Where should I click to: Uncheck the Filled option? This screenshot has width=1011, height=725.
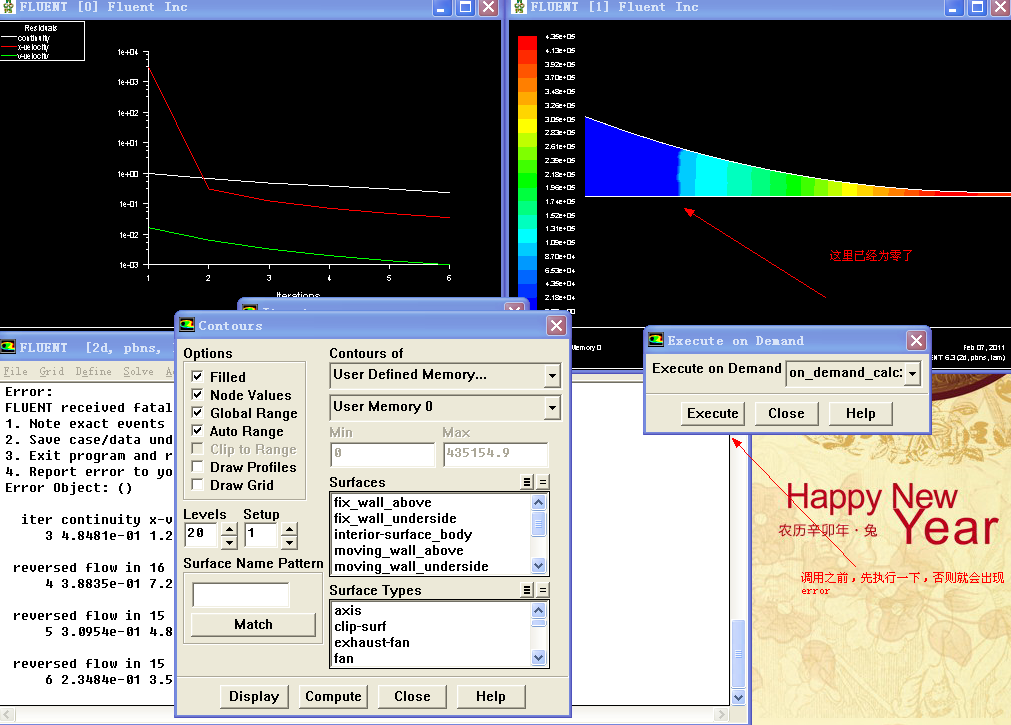point(197,377)
